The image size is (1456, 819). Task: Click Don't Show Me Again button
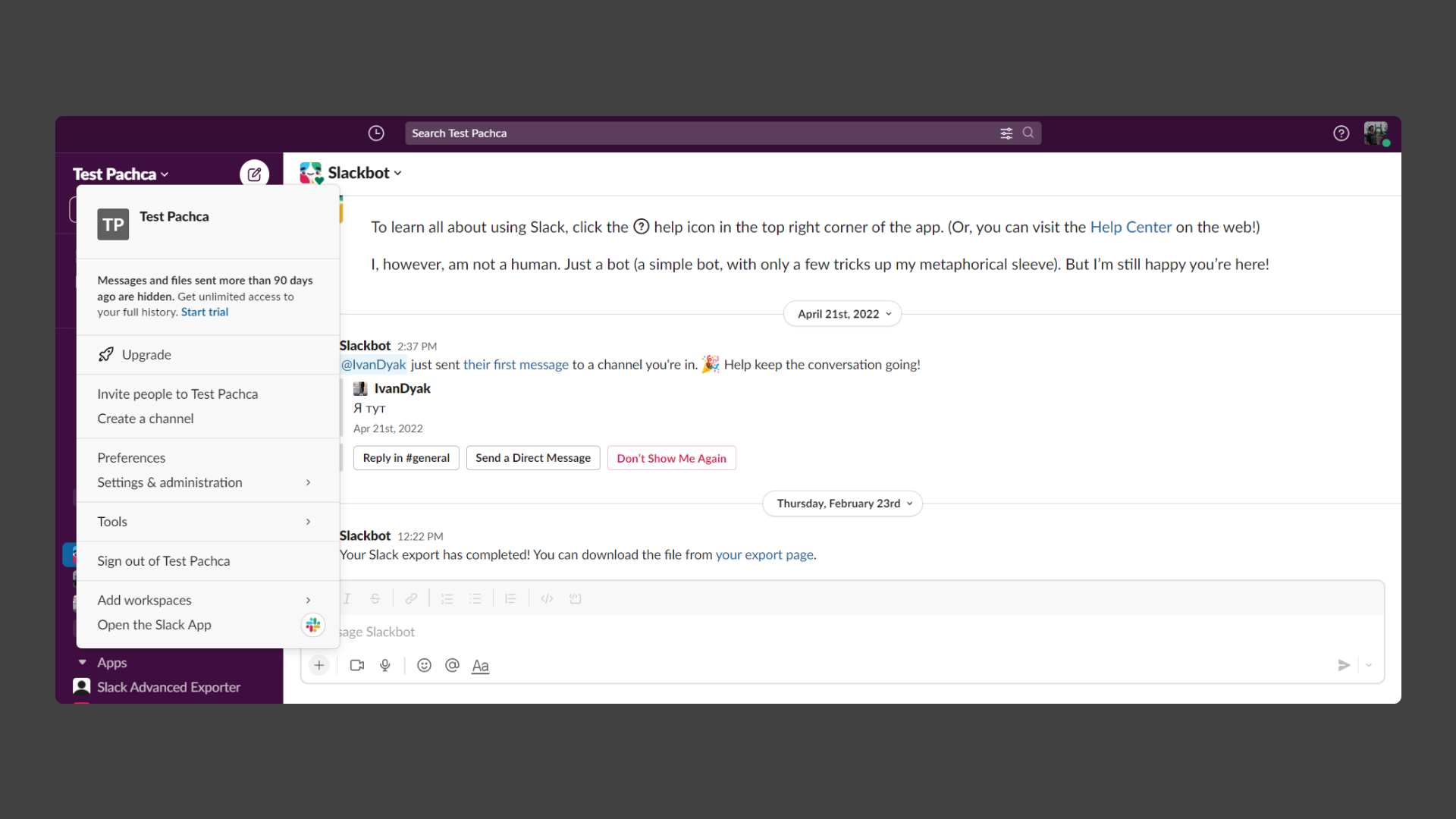tap(671, 458)
